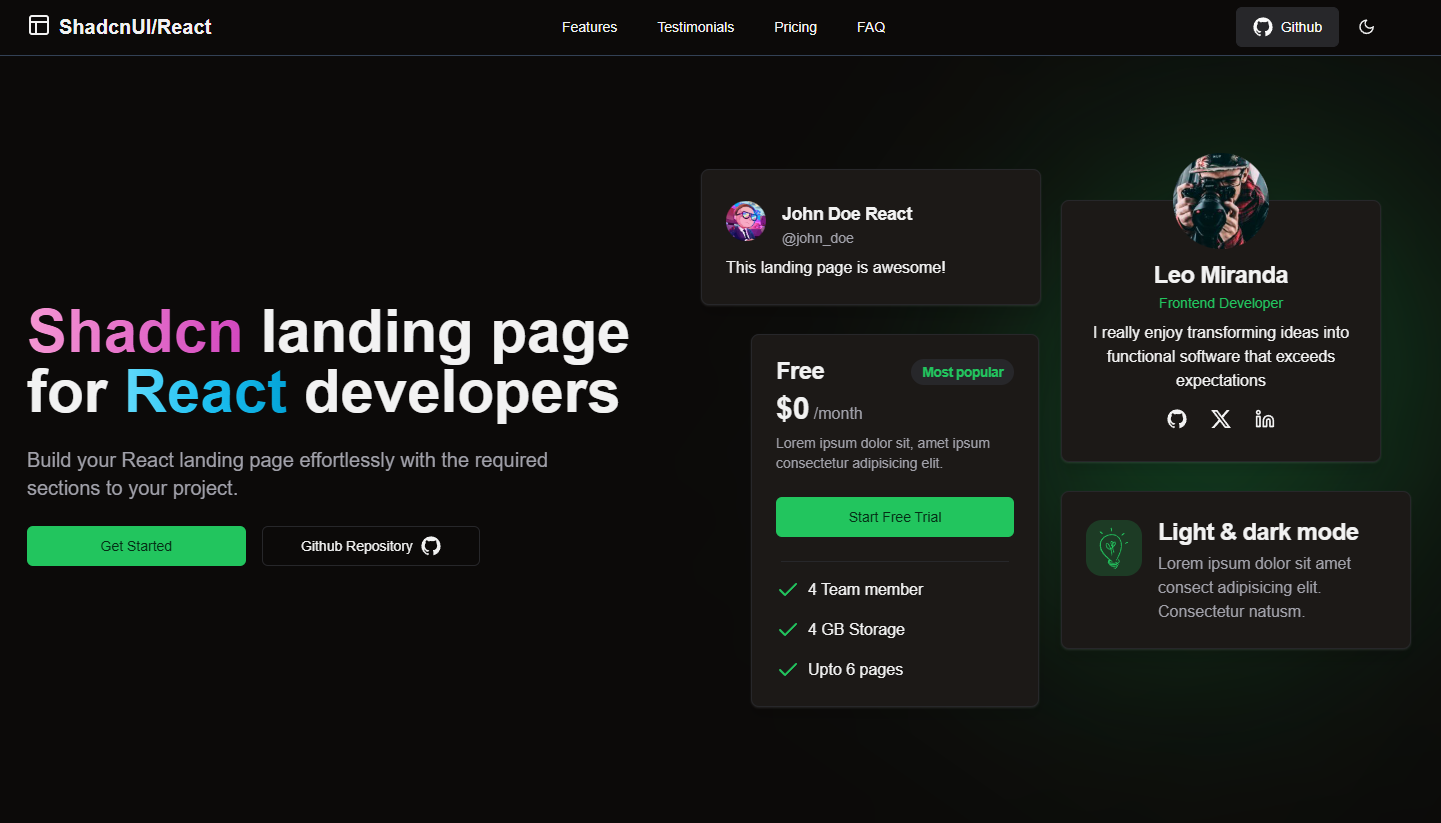The width and height of the screenshot is (1441, 823).
Task: Jump to FAQ in the navbar
Action: coord(871,27)
